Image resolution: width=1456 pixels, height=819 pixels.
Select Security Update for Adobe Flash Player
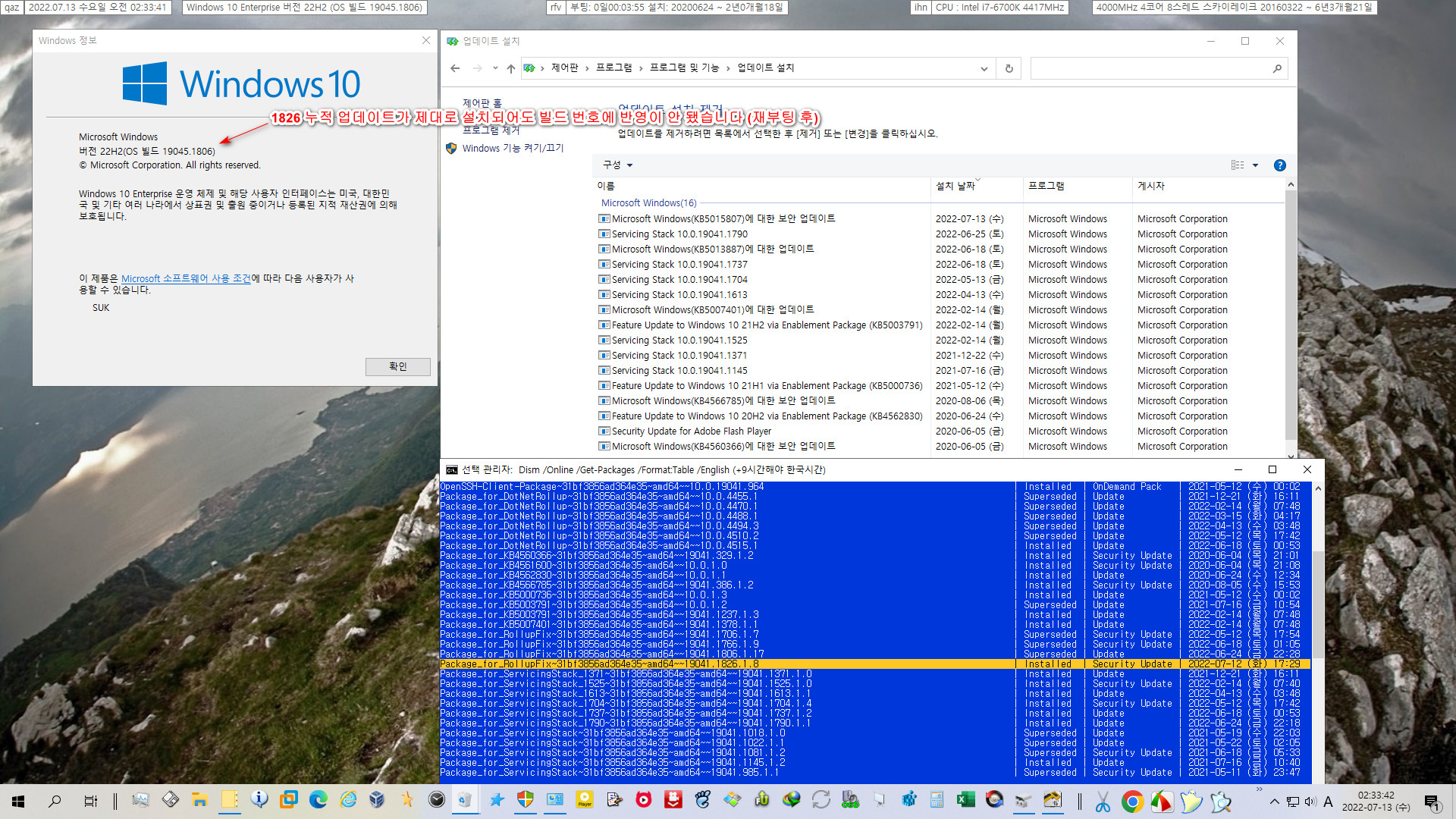940,431
